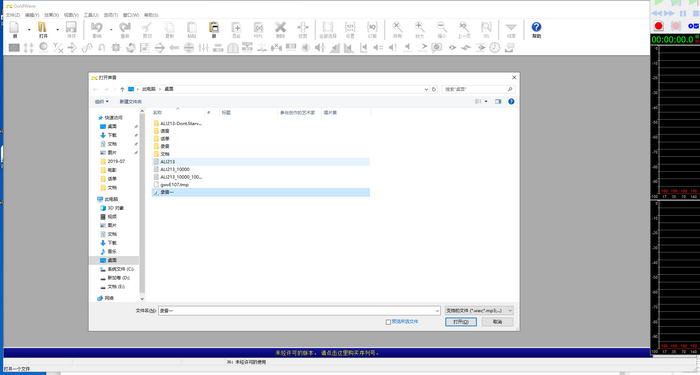This screenshot has height=375, width=700.
Task: Select the gwvE107.tmp file
Action: [175, 184]
